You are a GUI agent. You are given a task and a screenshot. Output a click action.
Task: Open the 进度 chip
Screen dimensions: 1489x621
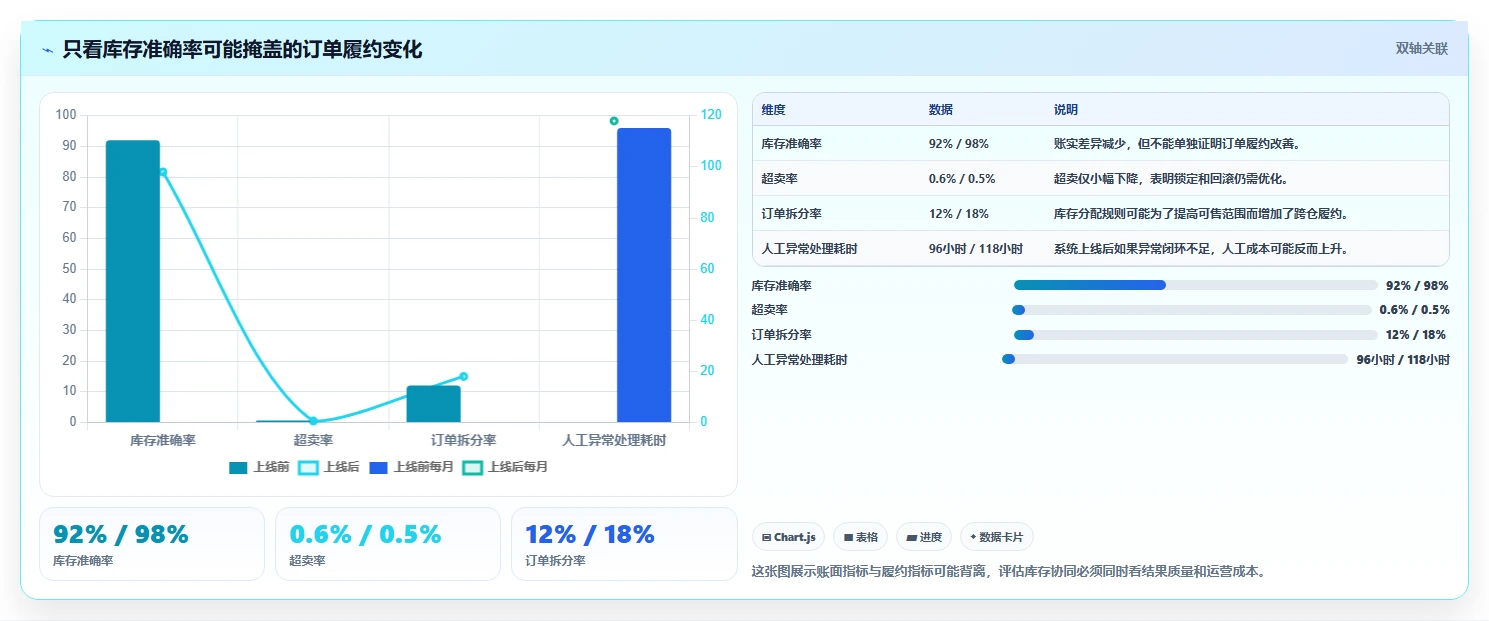coord(924,537)
